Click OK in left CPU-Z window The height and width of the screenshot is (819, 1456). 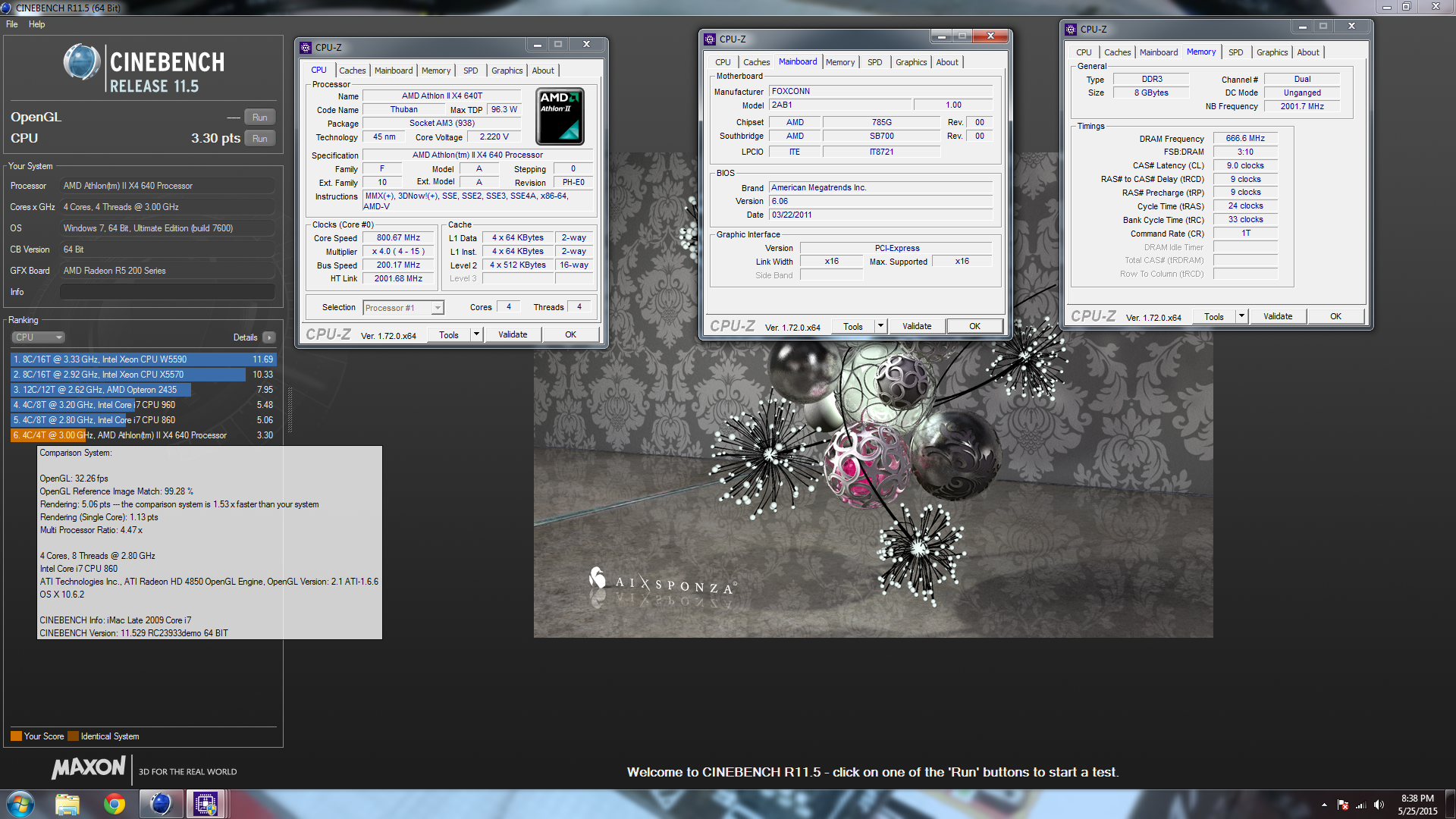tap(570, 335)
